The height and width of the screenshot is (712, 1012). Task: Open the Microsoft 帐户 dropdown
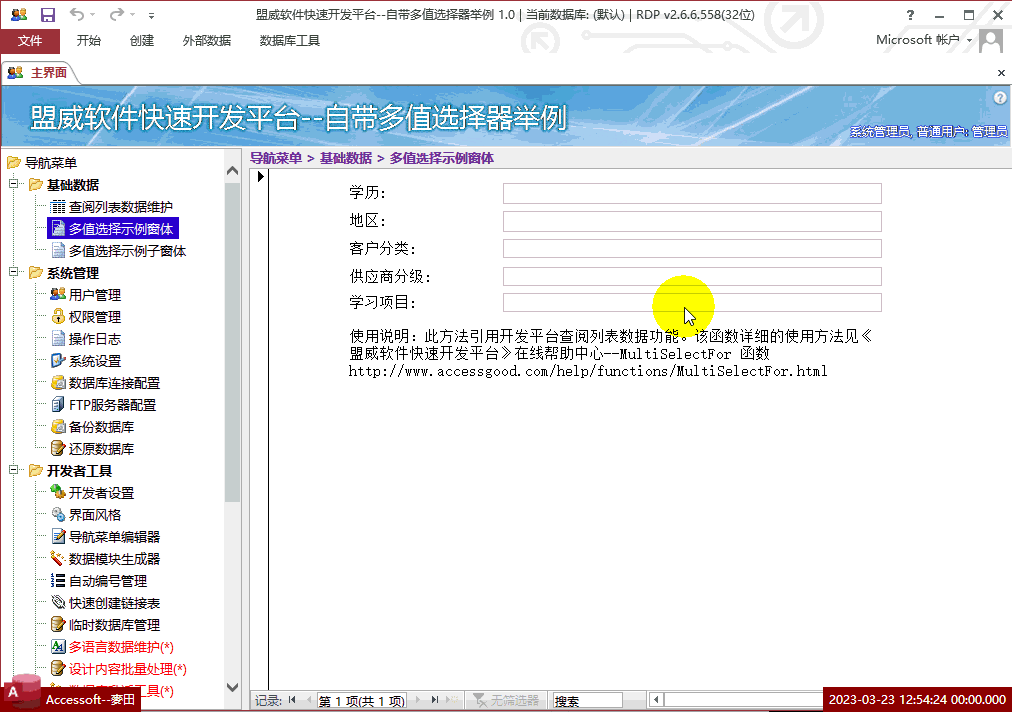(924, 40)
